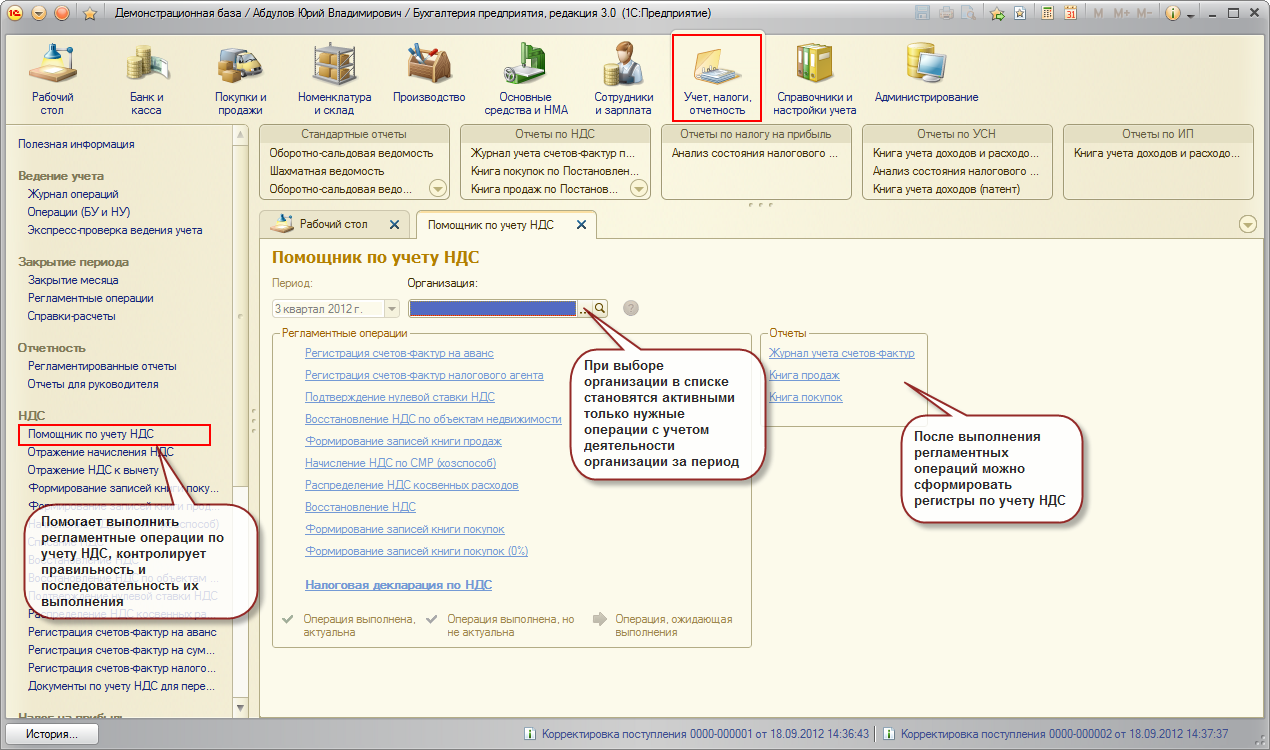This screenshot has height=750, width=1270.
Task: Click the Организация input field
Action: tap(493, 309)
